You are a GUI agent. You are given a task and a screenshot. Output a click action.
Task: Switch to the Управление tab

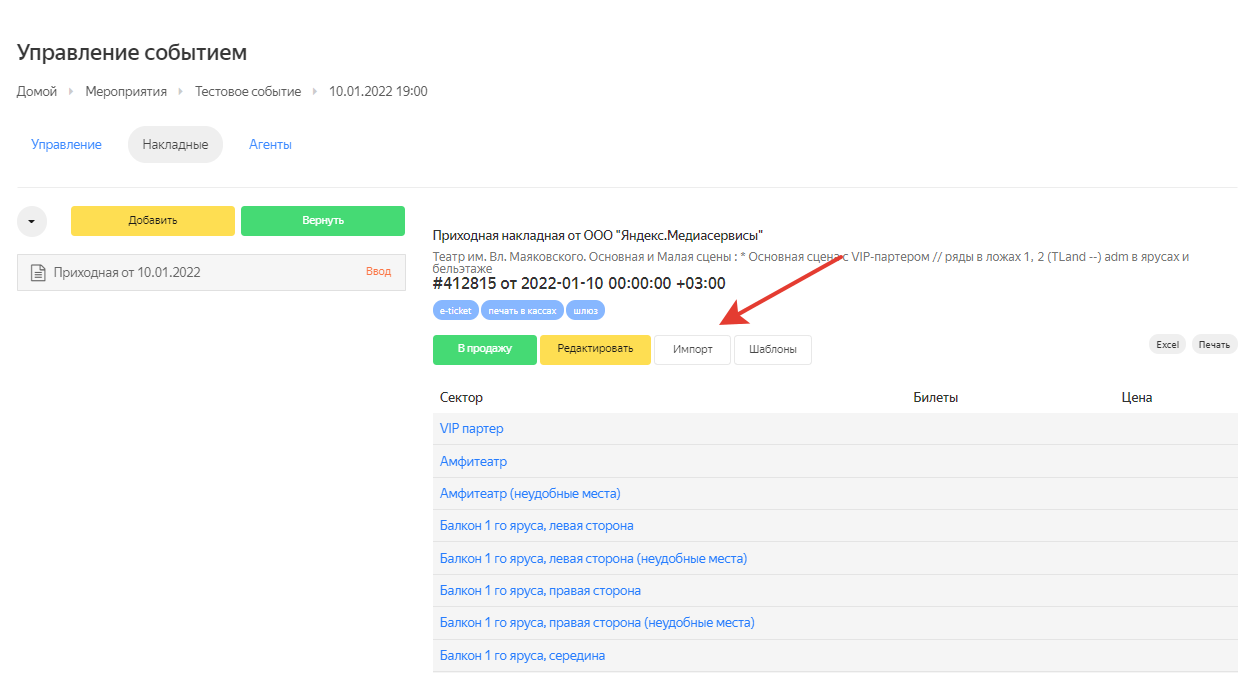click(66, 144)
